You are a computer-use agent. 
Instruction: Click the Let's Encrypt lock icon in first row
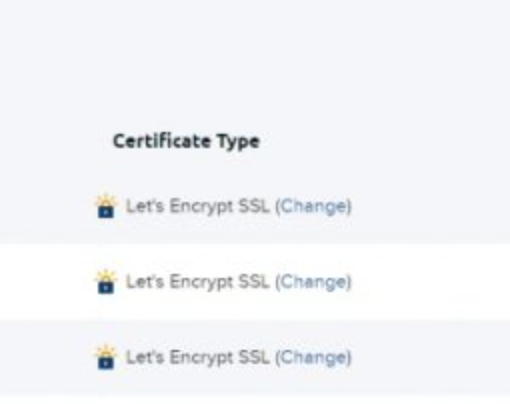click(x=106, y=206)
